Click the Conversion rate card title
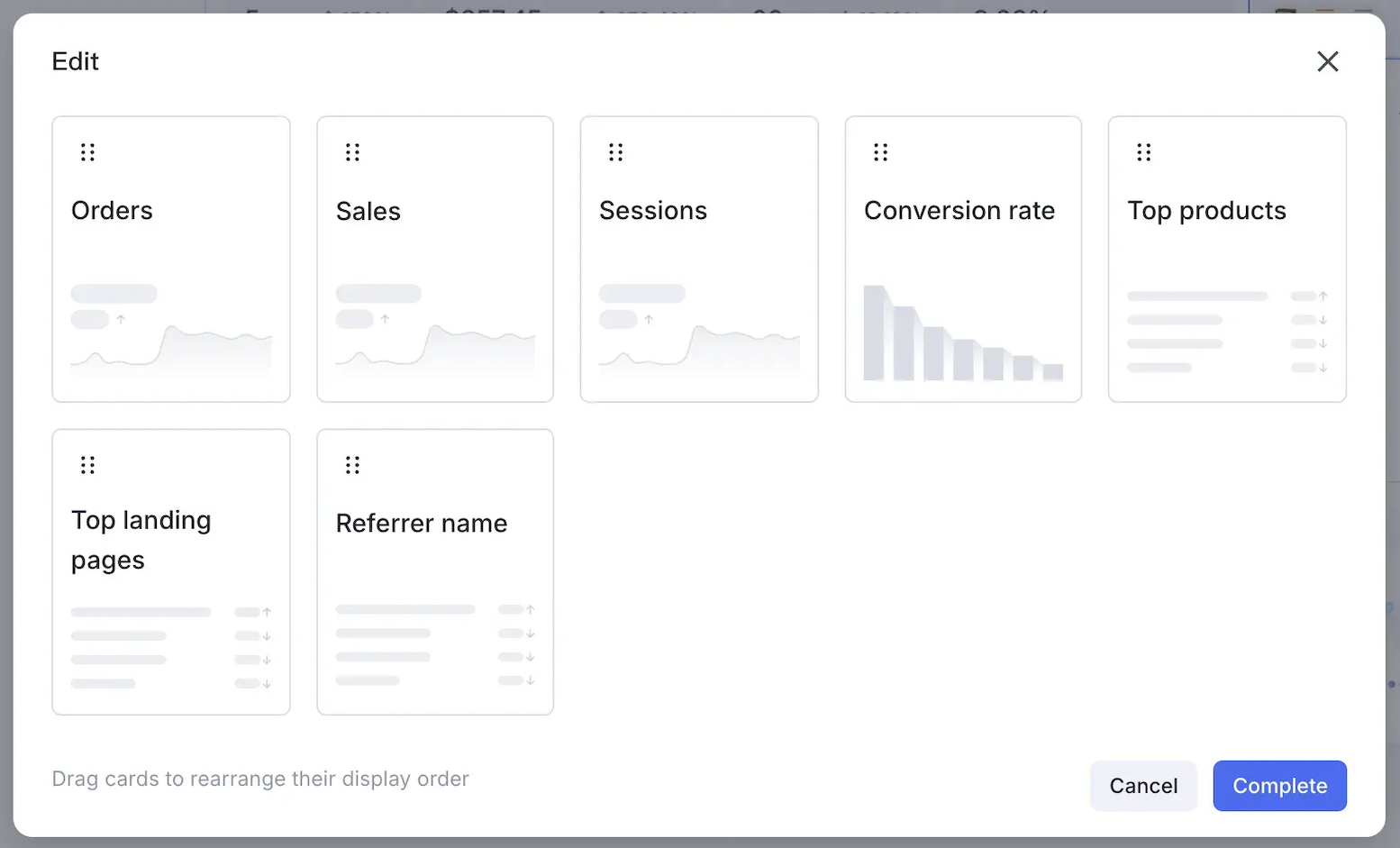Screen dimensions: 1400x848 point(959,211)
